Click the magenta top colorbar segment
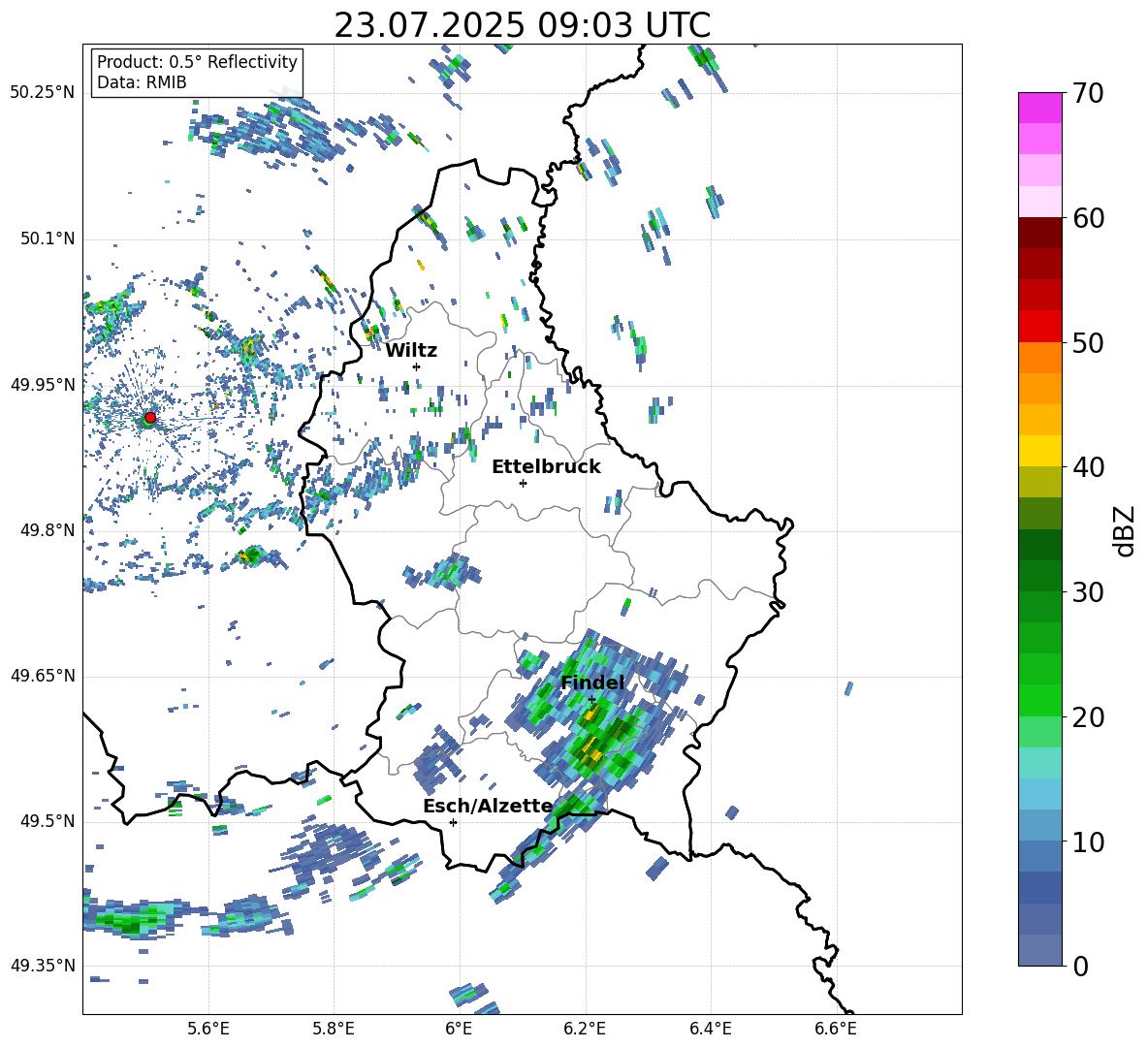The image size is (1148, 1048). click(x=1039, y=108)
